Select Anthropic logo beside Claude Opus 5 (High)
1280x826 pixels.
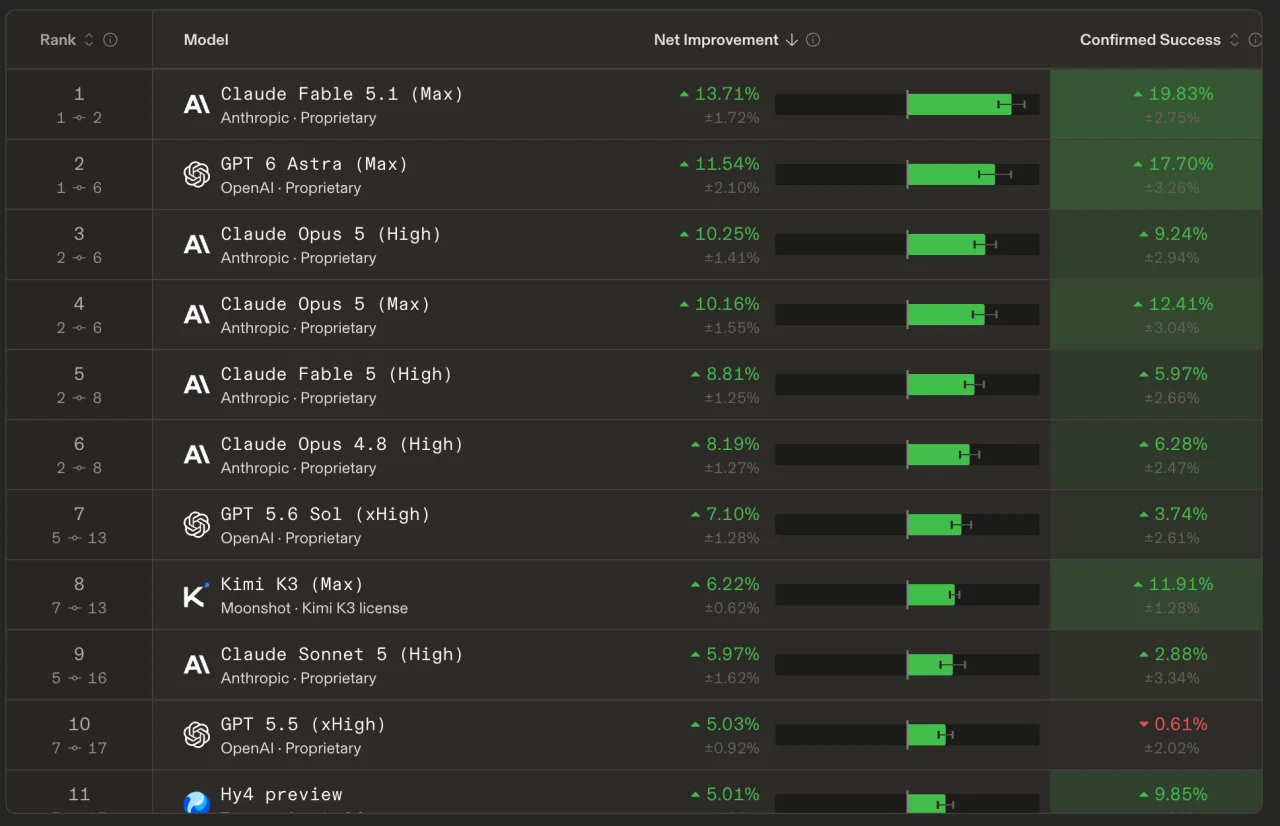(x=197, y=244)
